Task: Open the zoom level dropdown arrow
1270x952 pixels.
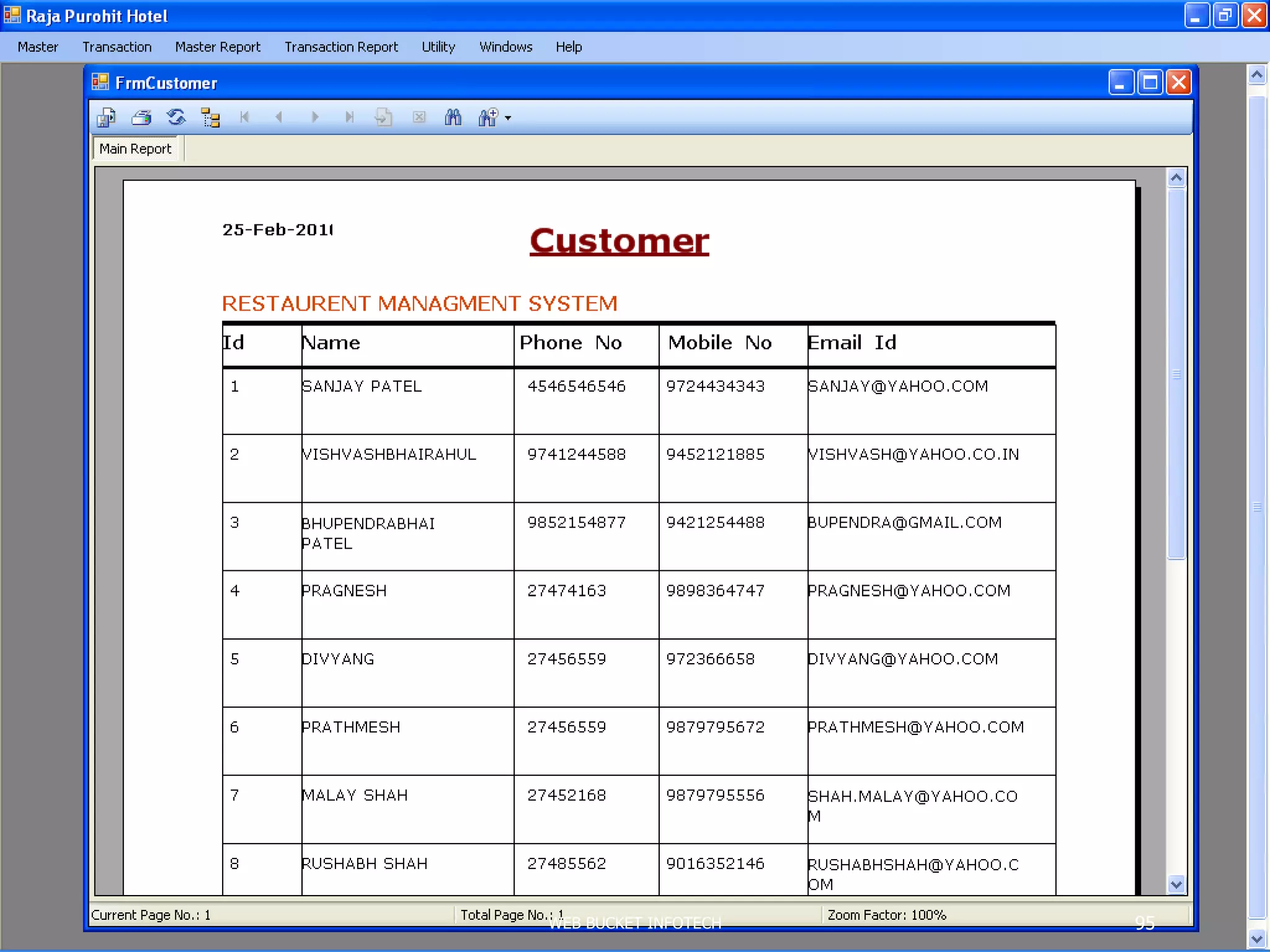Action: tap(508, 118)
